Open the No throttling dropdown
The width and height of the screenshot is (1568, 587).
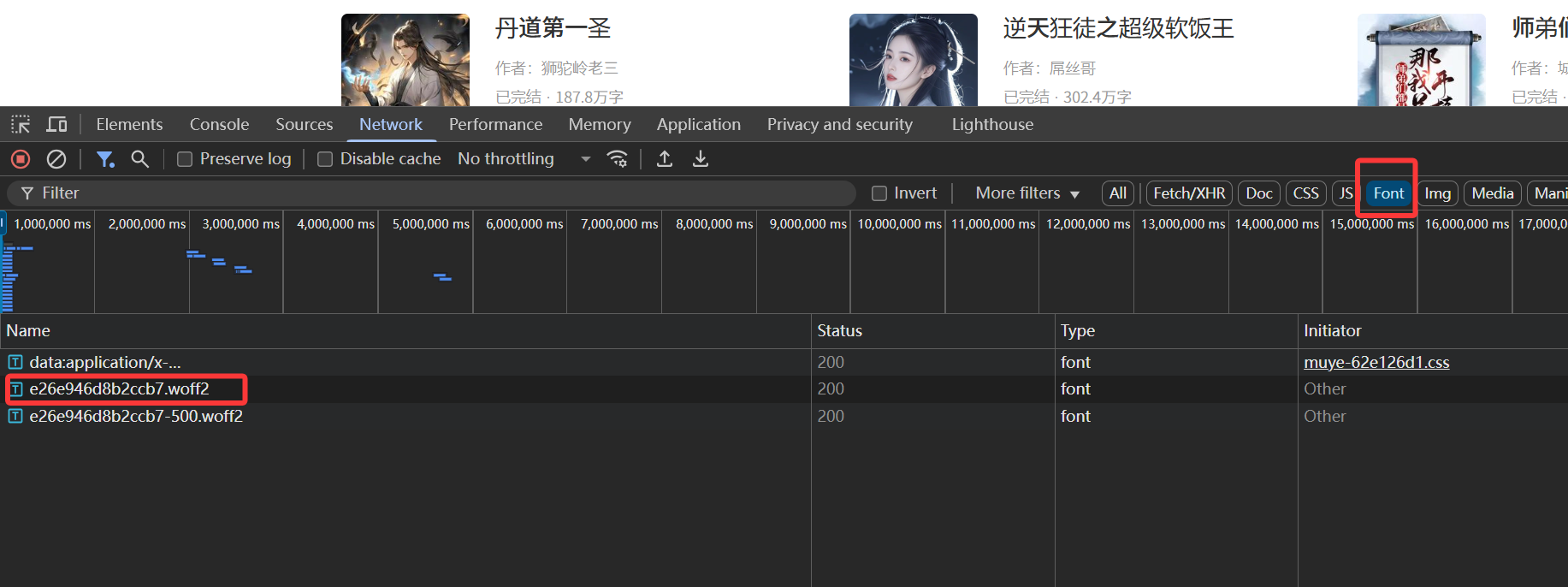[524, 159]
